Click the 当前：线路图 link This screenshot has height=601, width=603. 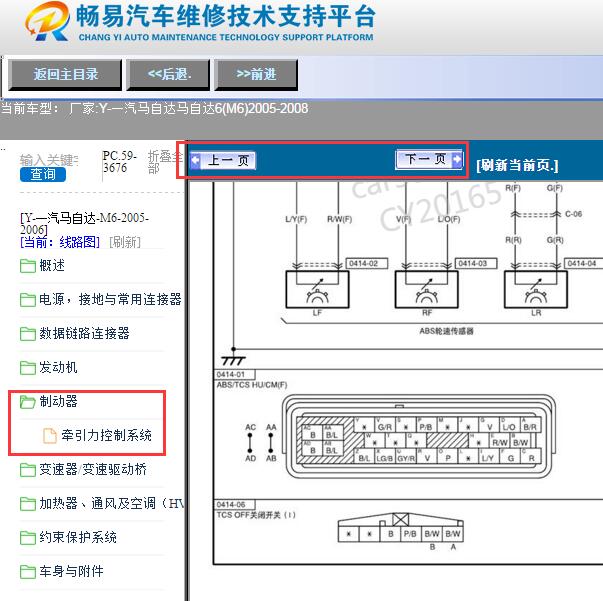point(60,242)
